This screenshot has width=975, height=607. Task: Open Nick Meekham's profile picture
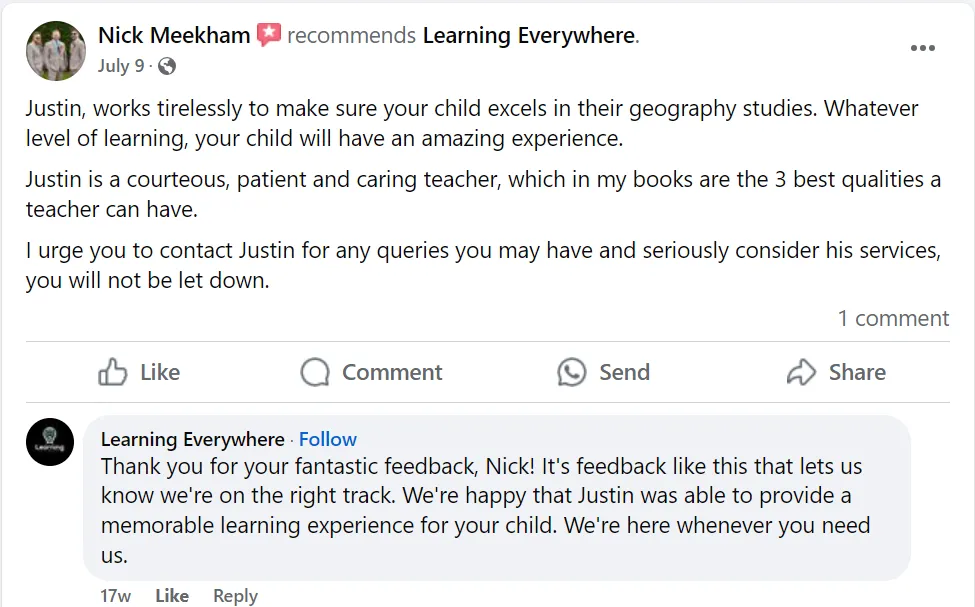[x=56, y=50]
